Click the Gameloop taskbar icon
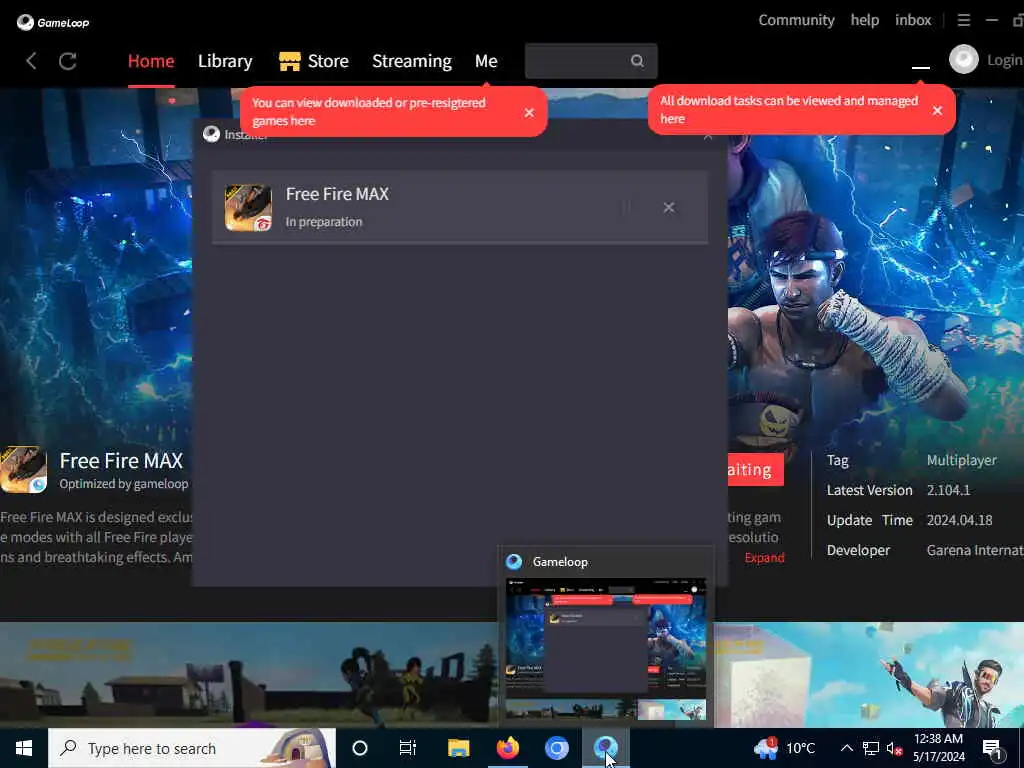Viewport: 1024px width, 768px height. (605, 748)
